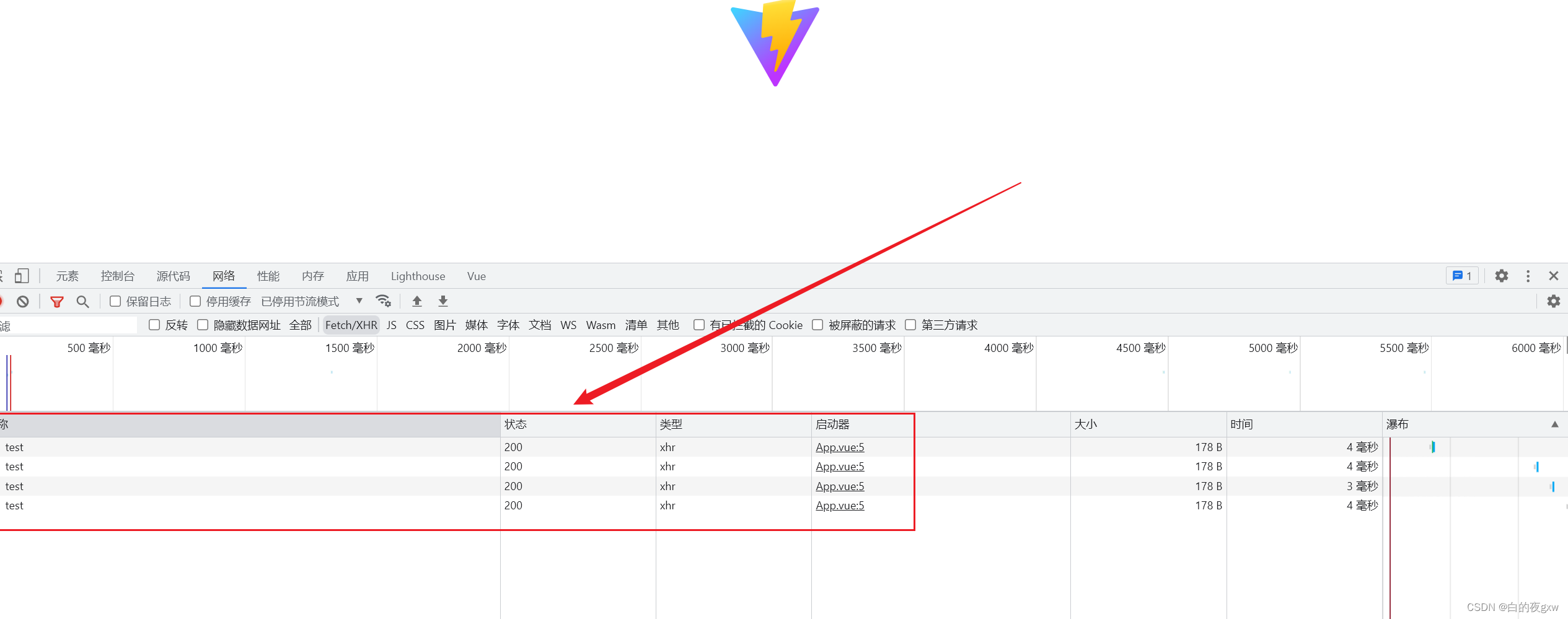Click the filter text input field
The width and height of the screenshot is (1568, 619).
coord(68,325)
